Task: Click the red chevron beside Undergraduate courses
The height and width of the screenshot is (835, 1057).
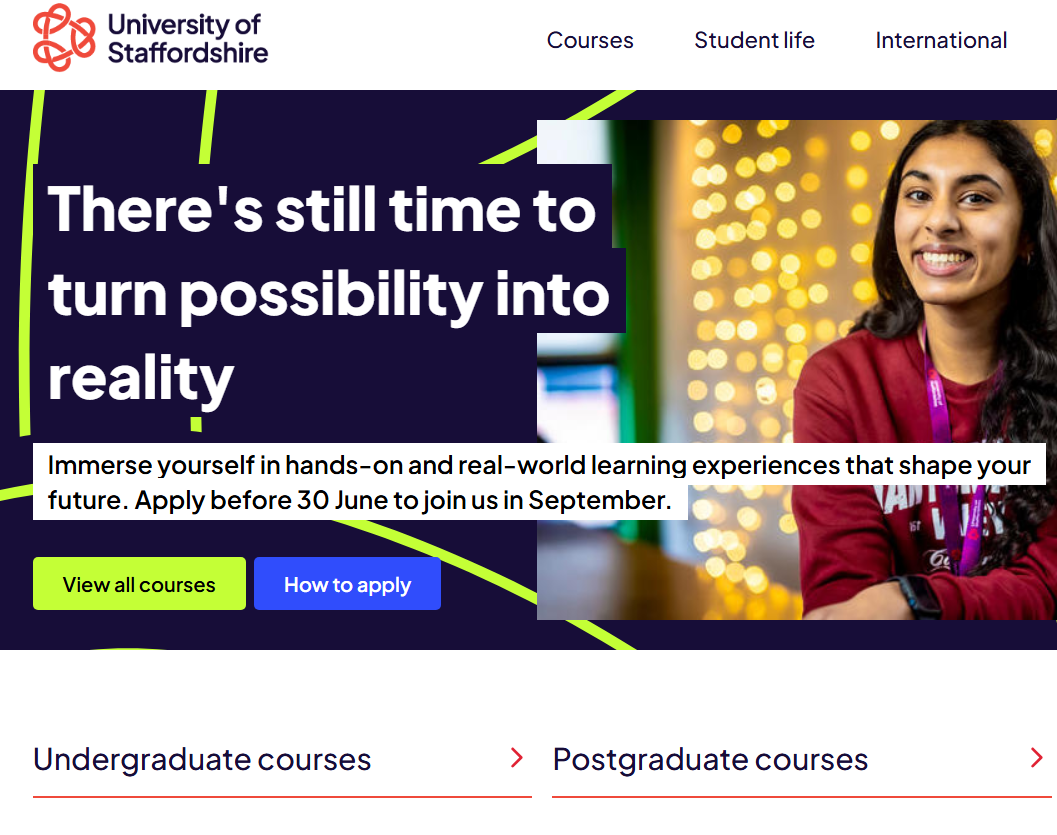Action: (x=517, y=758)
